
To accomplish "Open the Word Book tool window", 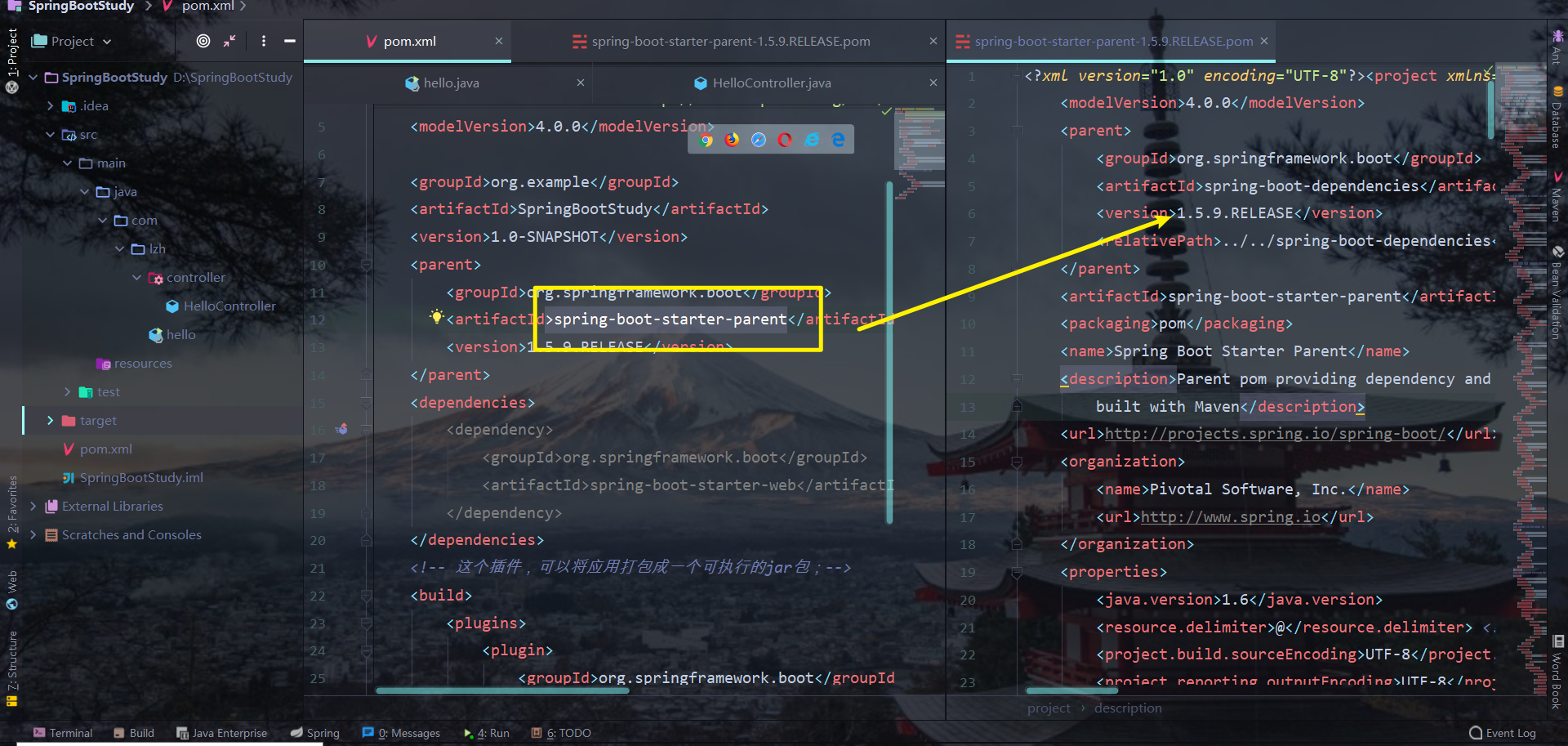I will [x=1557, y=672].
